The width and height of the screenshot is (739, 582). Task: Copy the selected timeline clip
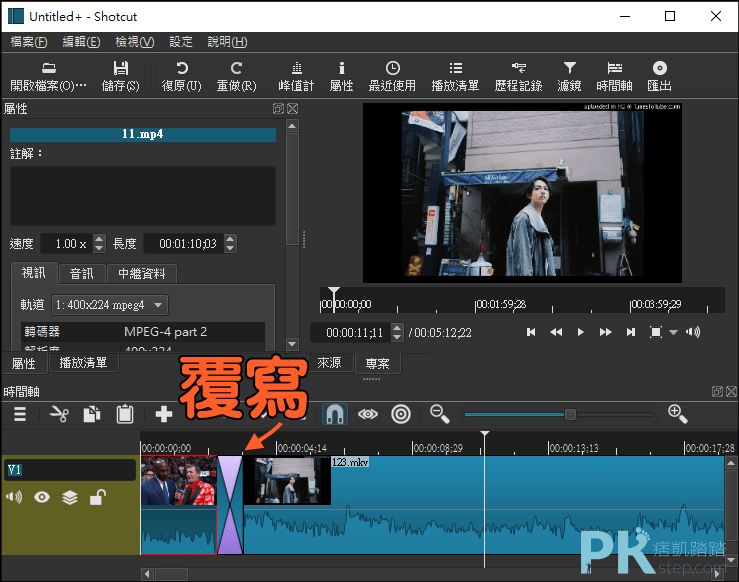tap(92, 414)
